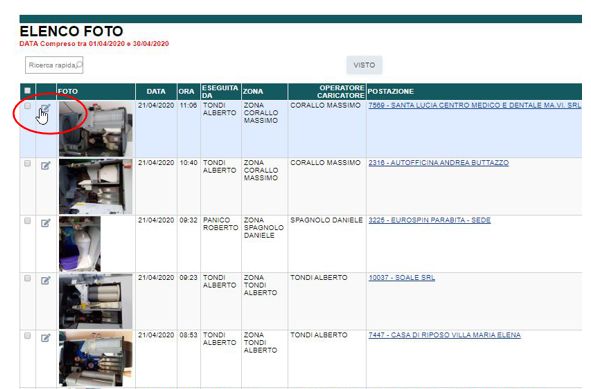Click the red DATA Compreso tra filter text
591x389 pixels.
94,44
